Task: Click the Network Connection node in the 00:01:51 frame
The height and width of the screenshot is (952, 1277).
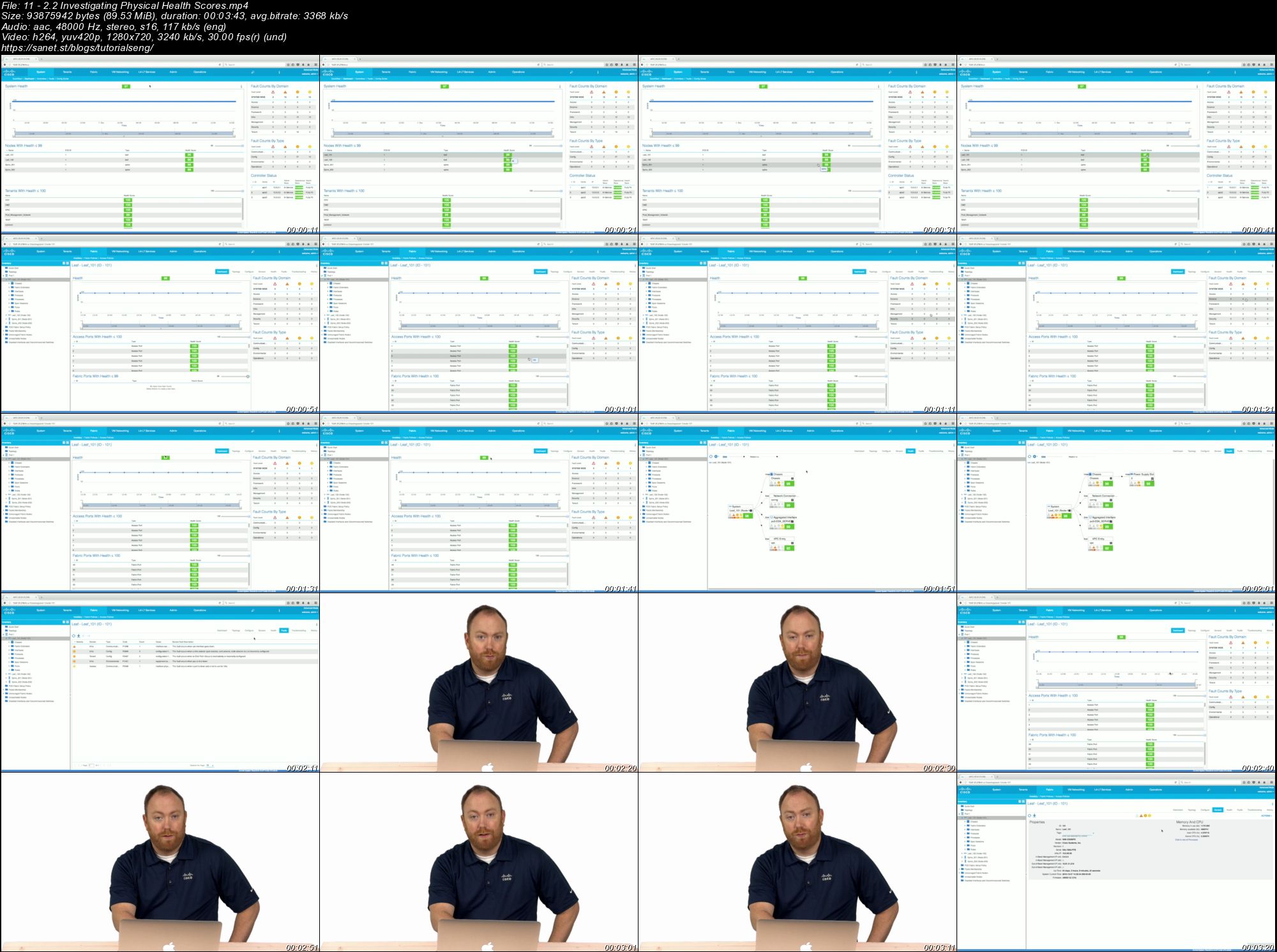Action: (x=783, y=501)
